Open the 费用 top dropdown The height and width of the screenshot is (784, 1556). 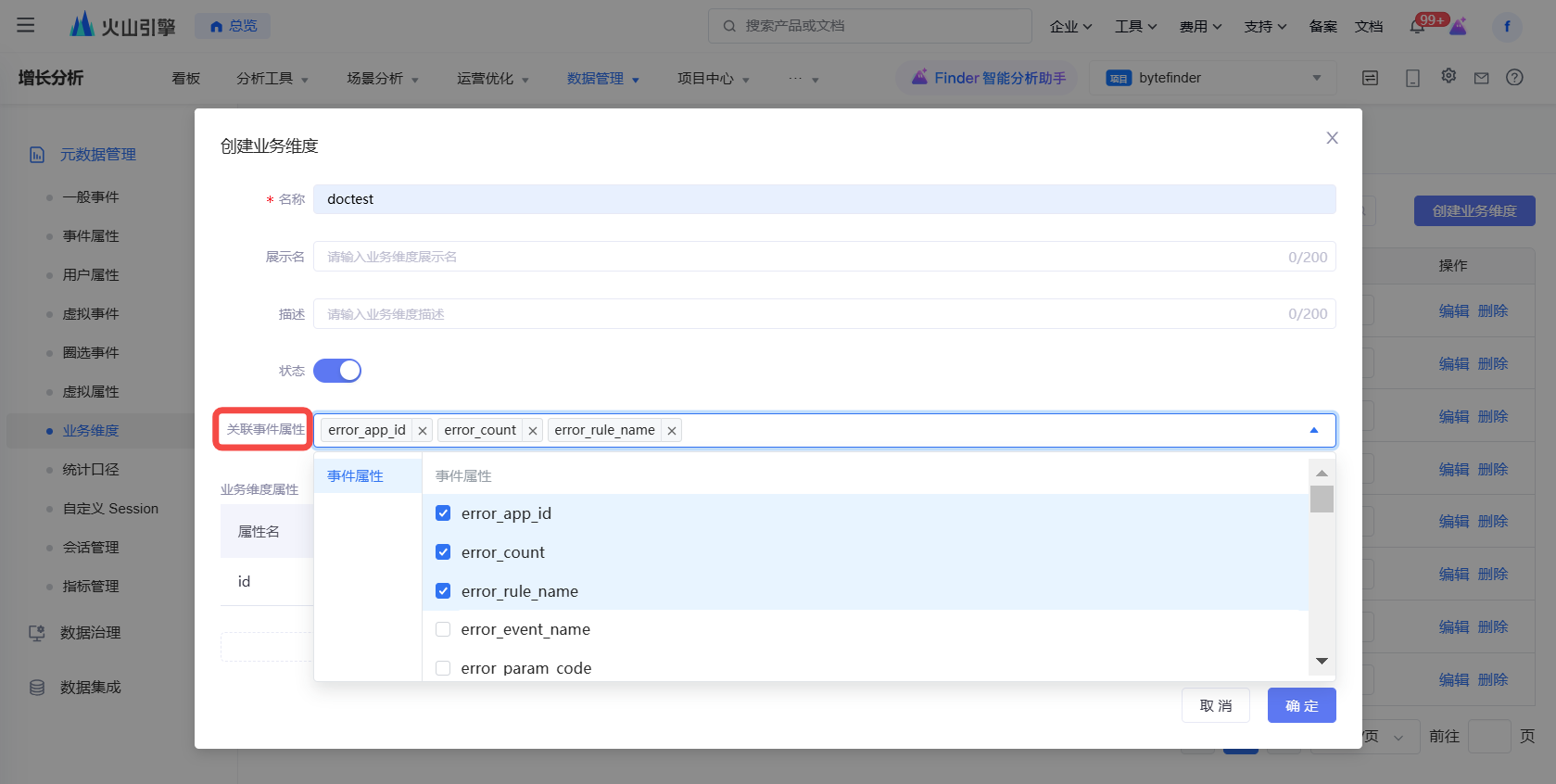click(1201, 26)
